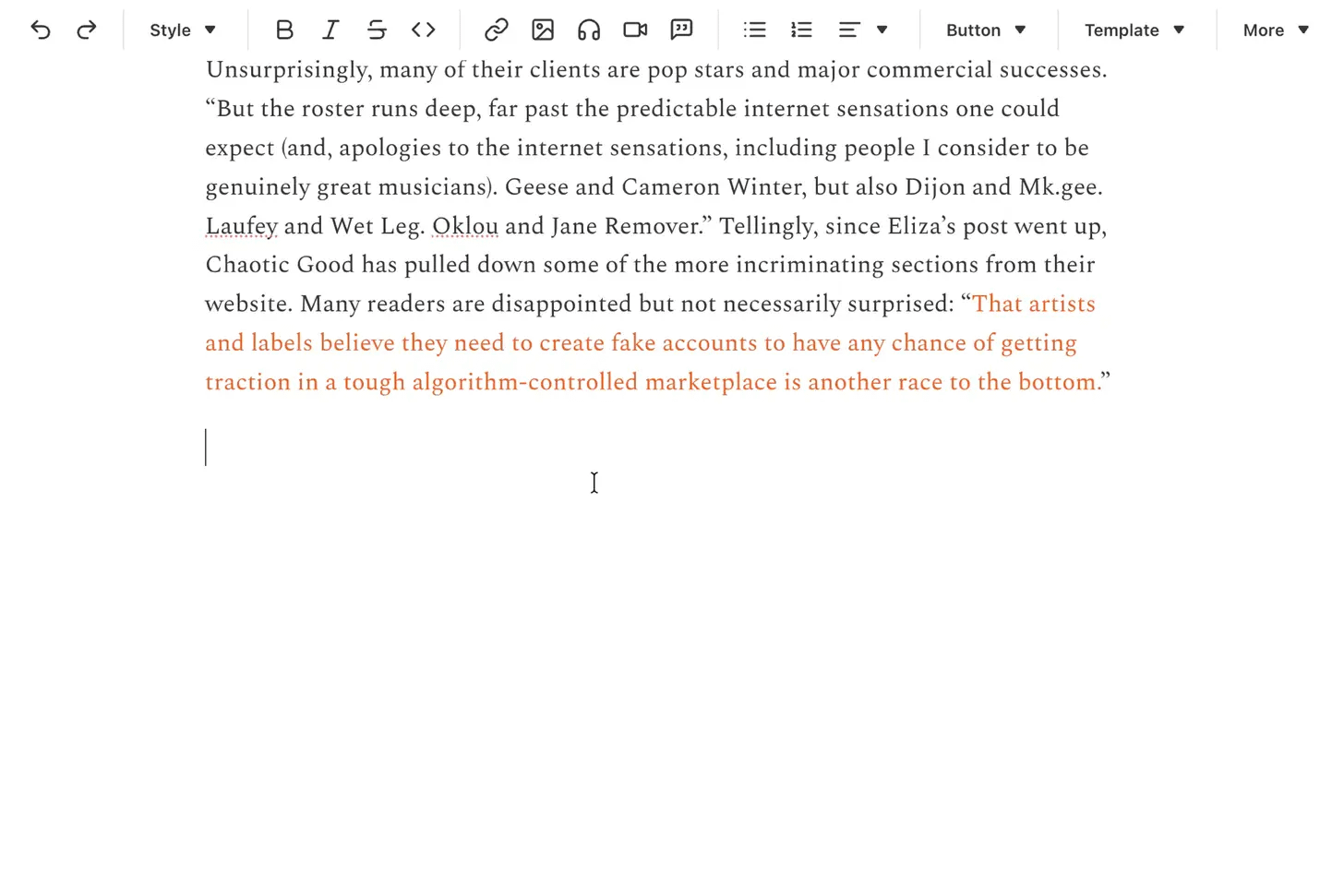Image resolution: width=1344 pixels, height=896 pixels.
Task: Open the More options menu
Action: coord(1276,30)
